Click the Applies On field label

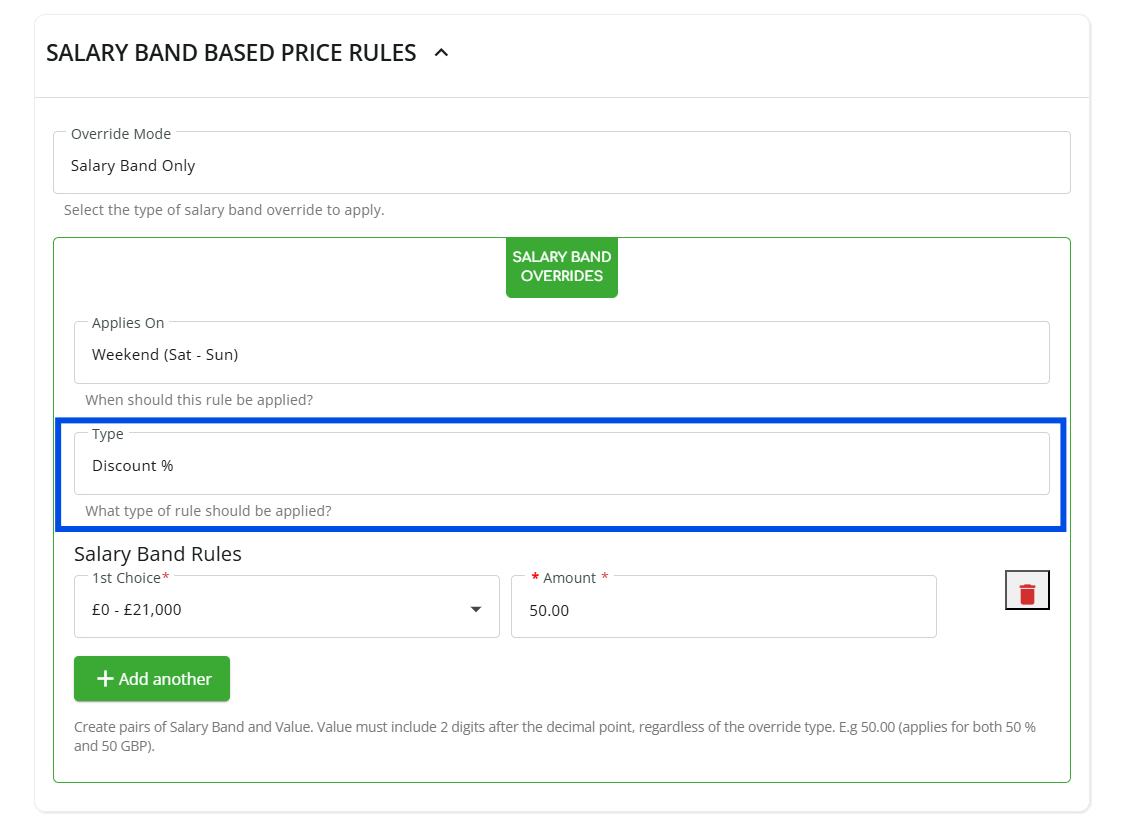pyautogui.click(x=128, y=323)
